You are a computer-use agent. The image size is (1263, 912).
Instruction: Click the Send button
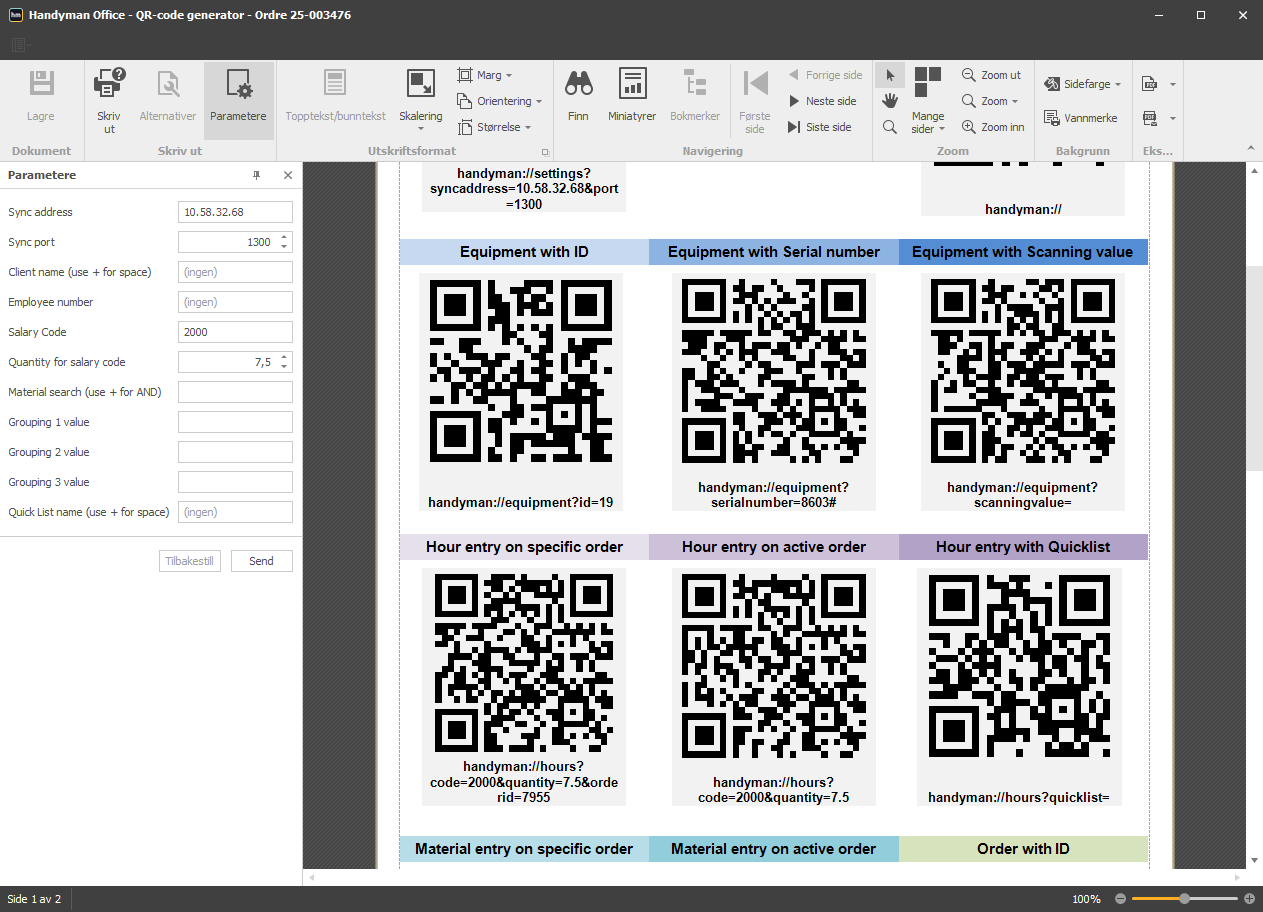[x=261, y=561]
